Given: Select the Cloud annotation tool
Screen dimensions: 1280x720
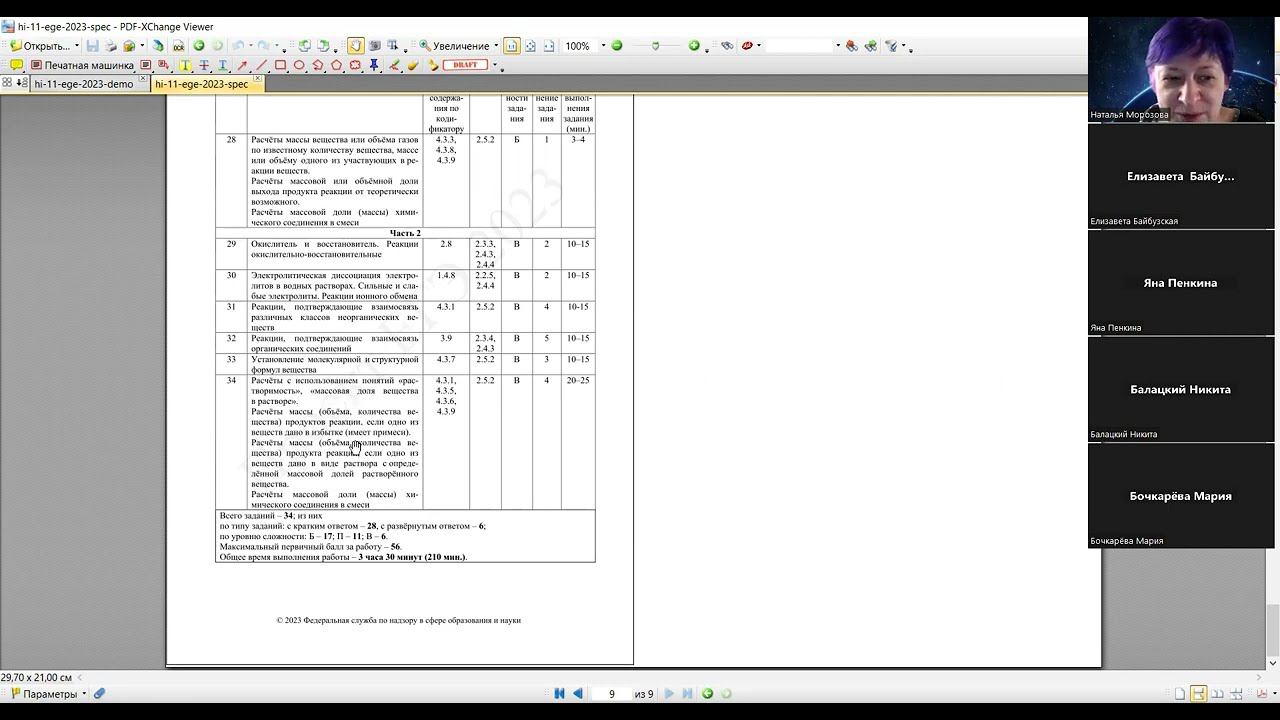Looking at the screenshot, I should [x=355, y=65].
